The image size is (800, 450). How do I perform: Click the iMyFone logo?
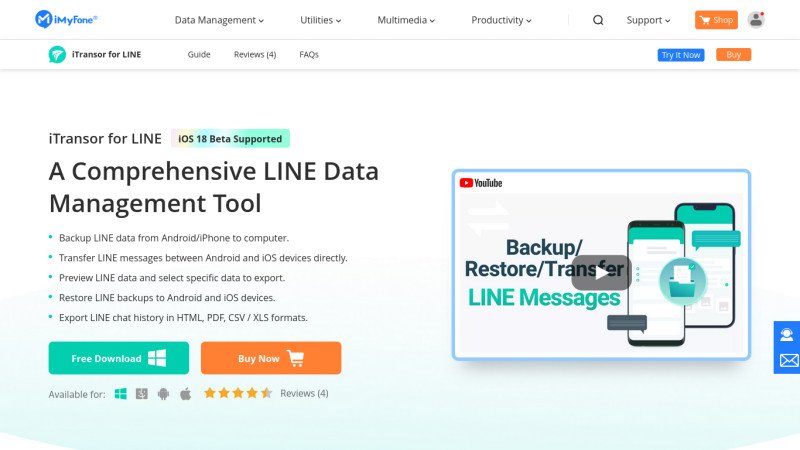(x=66, y=19)
